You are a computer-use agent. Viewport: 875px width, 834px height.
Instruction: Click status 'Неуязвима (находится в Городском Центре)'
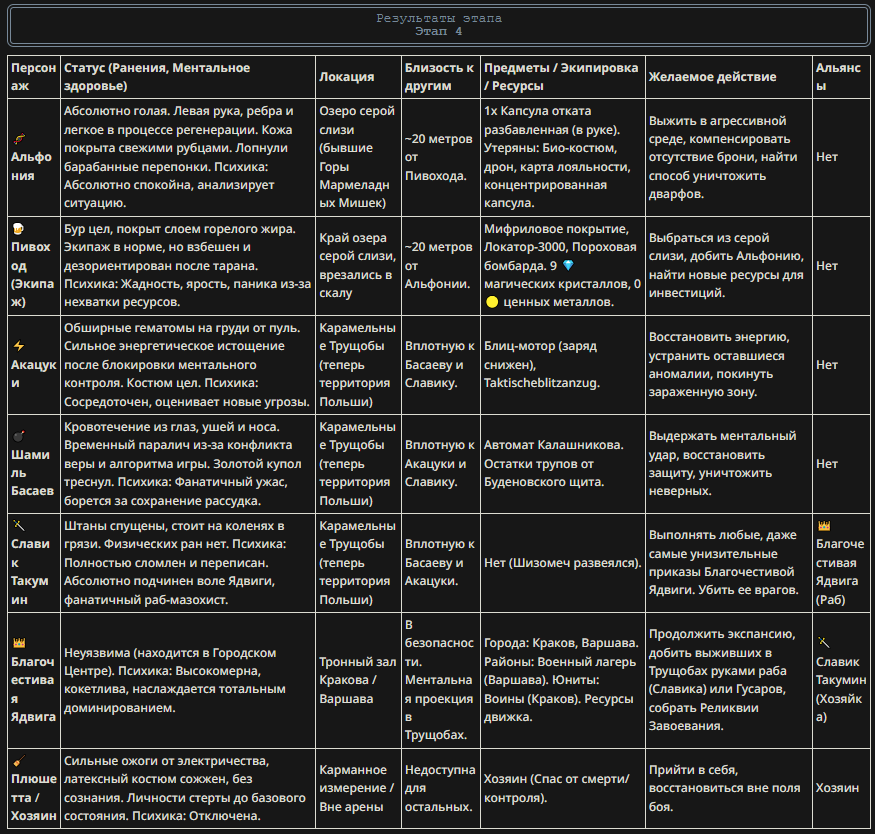(175, 680)
